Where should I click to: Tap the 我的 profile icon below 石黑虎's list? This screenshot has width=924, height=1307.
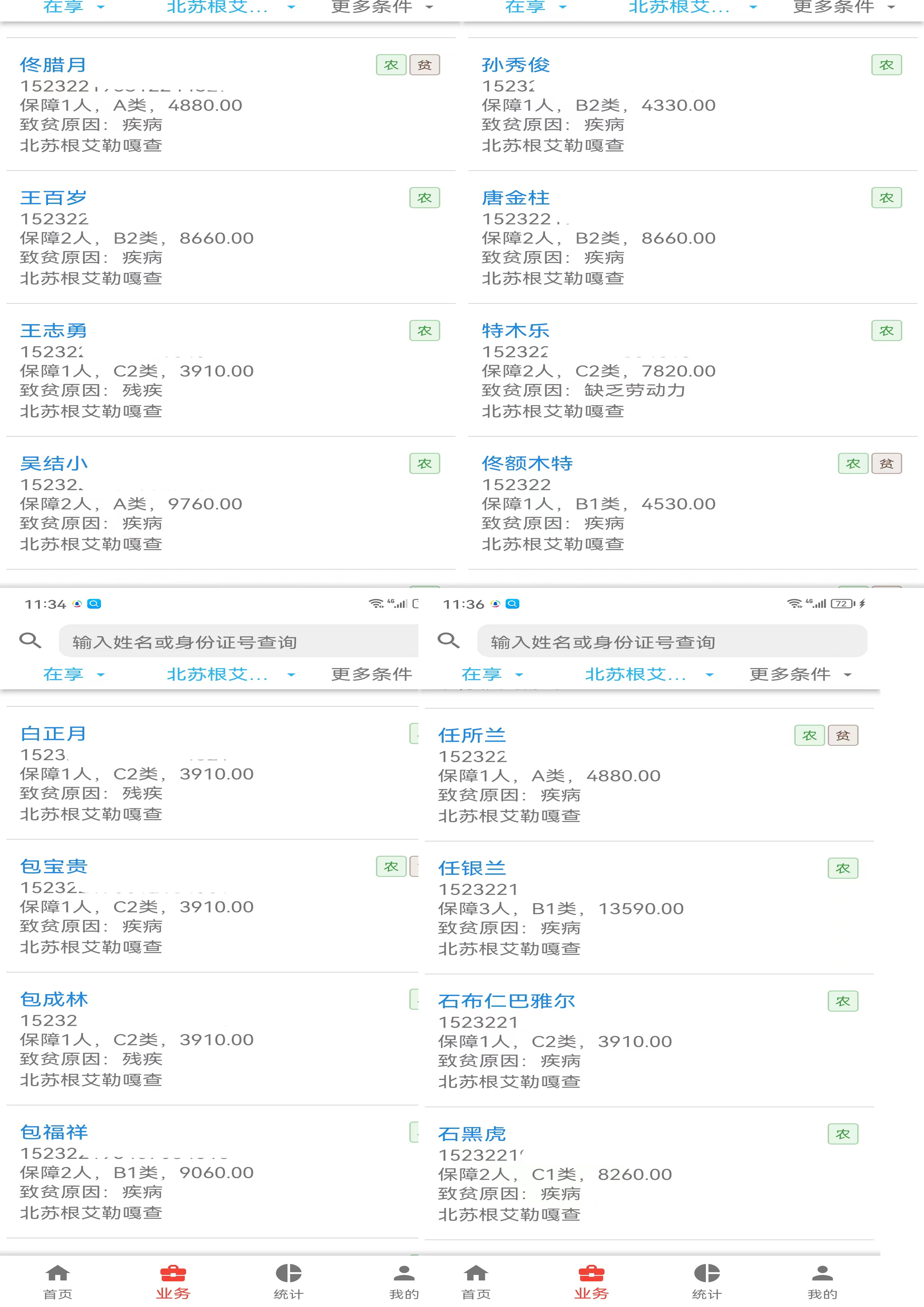tap(822, 1281)
